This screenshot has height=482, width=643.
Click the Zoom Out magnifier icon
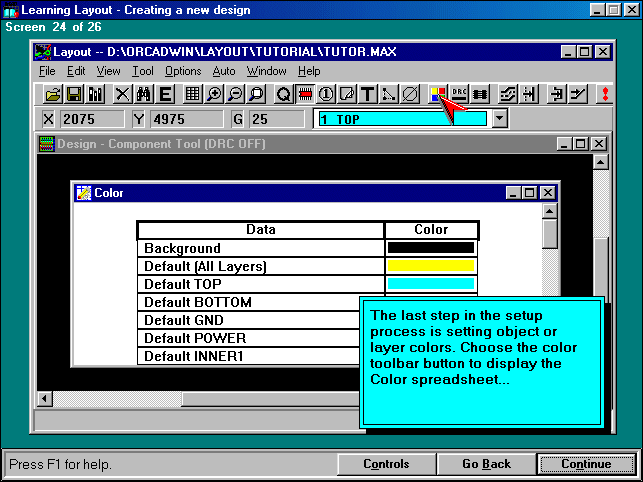point(235,94)
